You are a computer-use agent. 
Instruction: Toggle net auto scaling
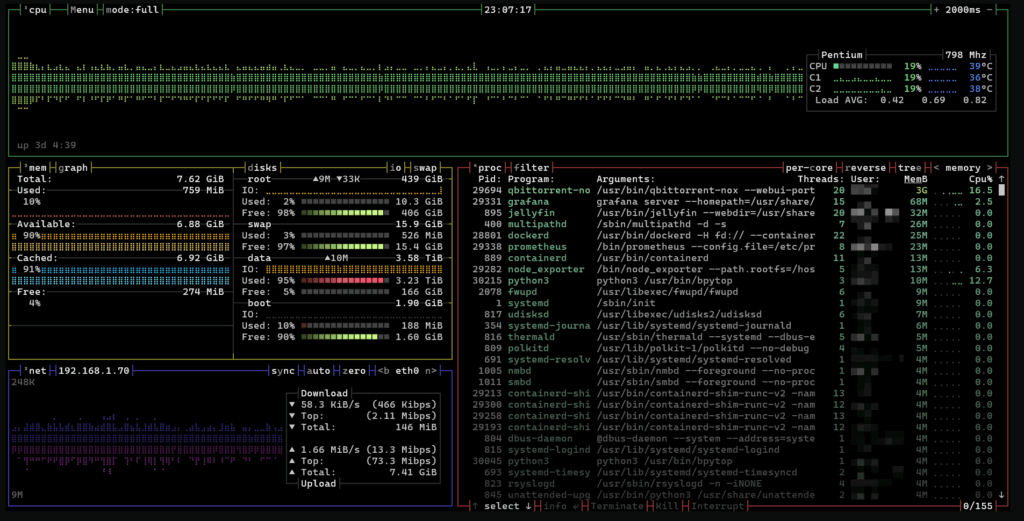coord(318,371)
